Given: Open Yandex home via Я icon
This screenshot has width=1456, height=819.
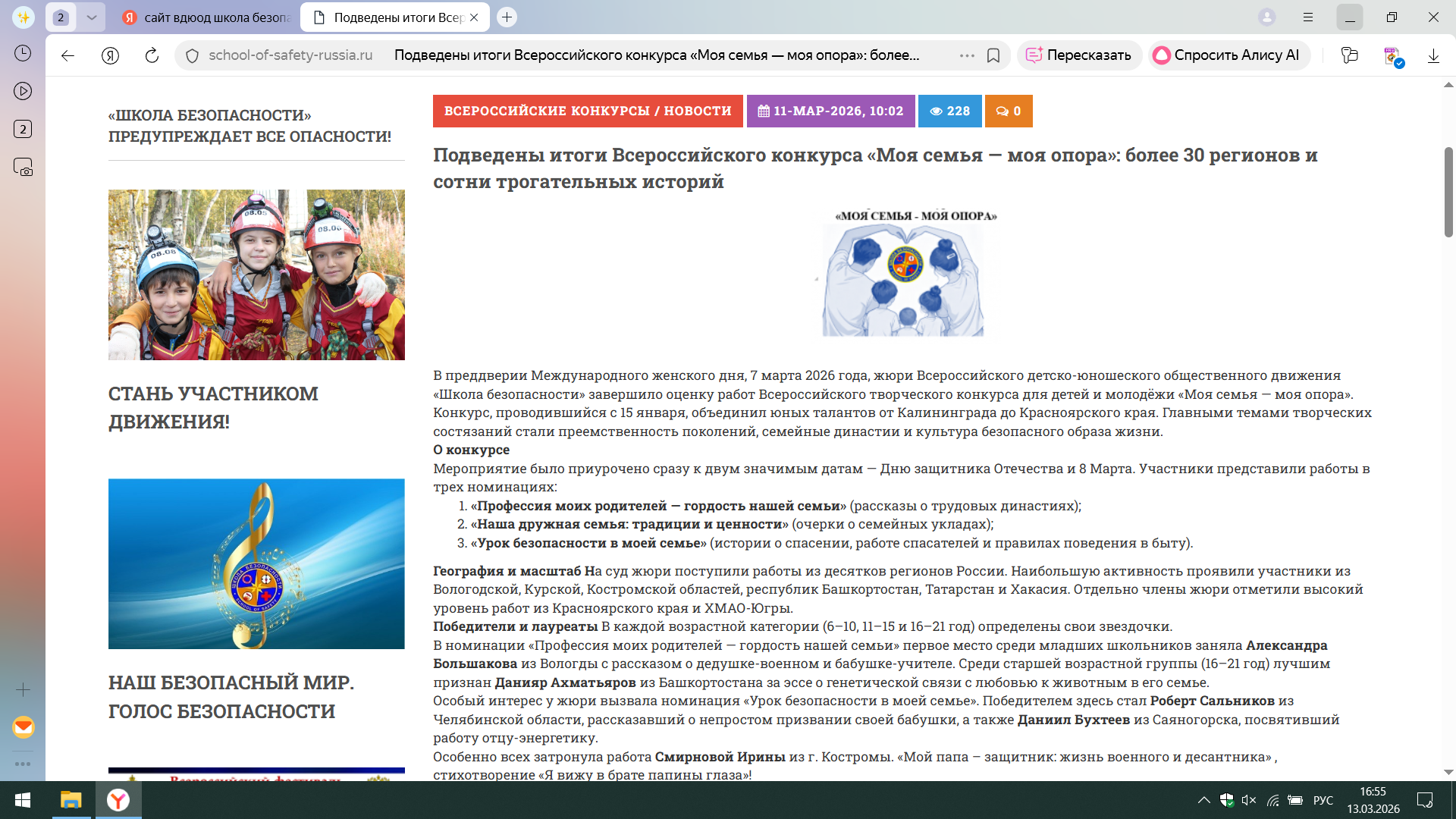Looking at the screenshot, I should coord(110,55).
